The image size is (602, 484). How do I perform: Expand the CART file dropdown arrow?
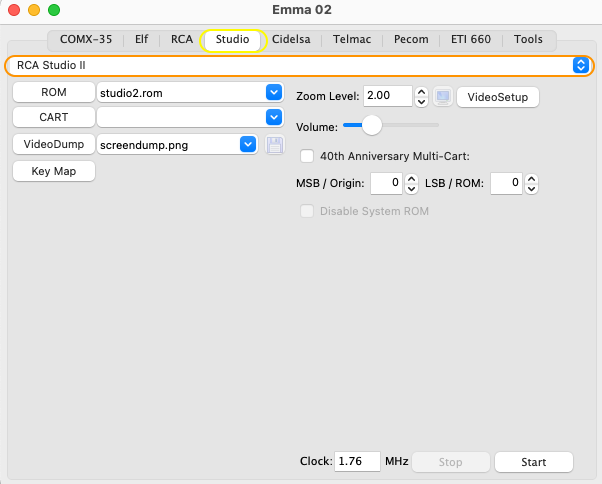[x=274, y=117]
